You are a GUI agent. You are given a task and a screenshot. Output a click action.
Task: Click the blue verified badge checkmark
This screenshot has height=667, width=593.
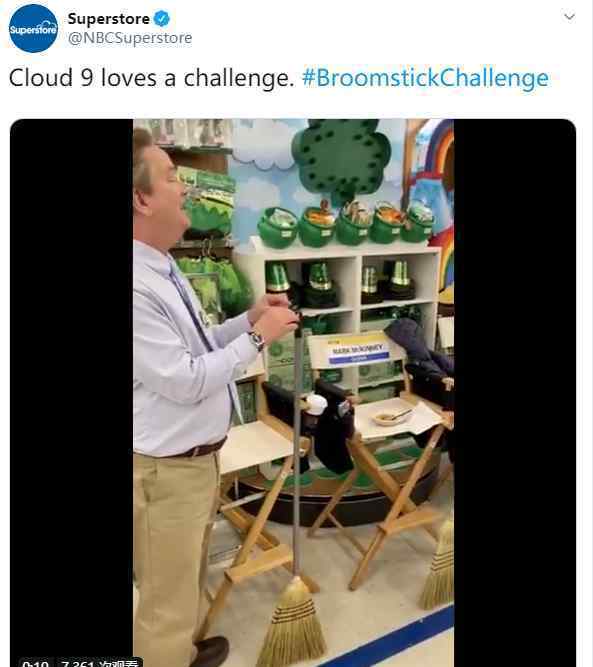click(162, 19)
